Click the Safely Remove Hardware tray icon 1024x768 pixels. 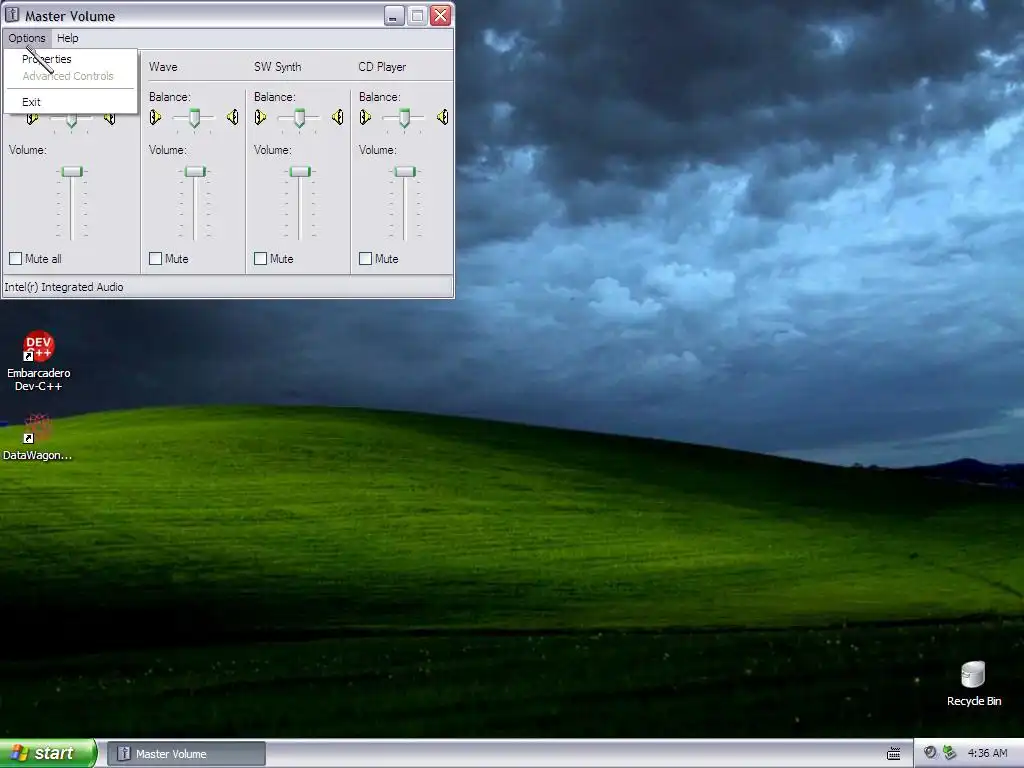[x=950, y=753]
